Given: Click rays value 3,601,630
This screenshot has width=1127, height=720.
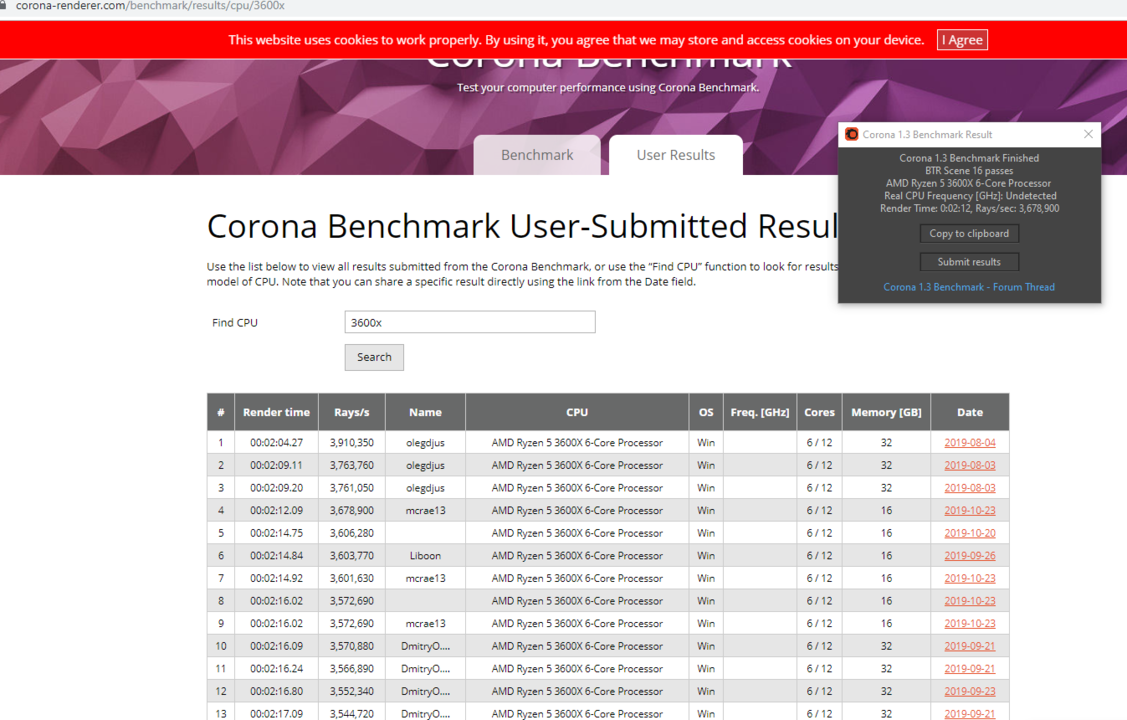Looking at the screenshot, I should coord(351,578).
